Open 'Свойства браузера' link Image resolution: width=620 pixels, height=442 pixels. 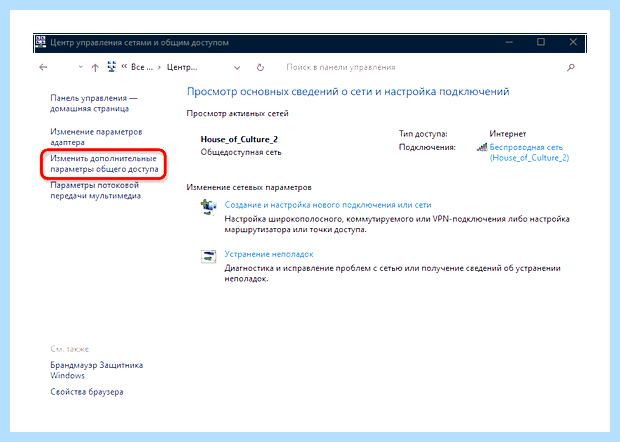point(87,392)
